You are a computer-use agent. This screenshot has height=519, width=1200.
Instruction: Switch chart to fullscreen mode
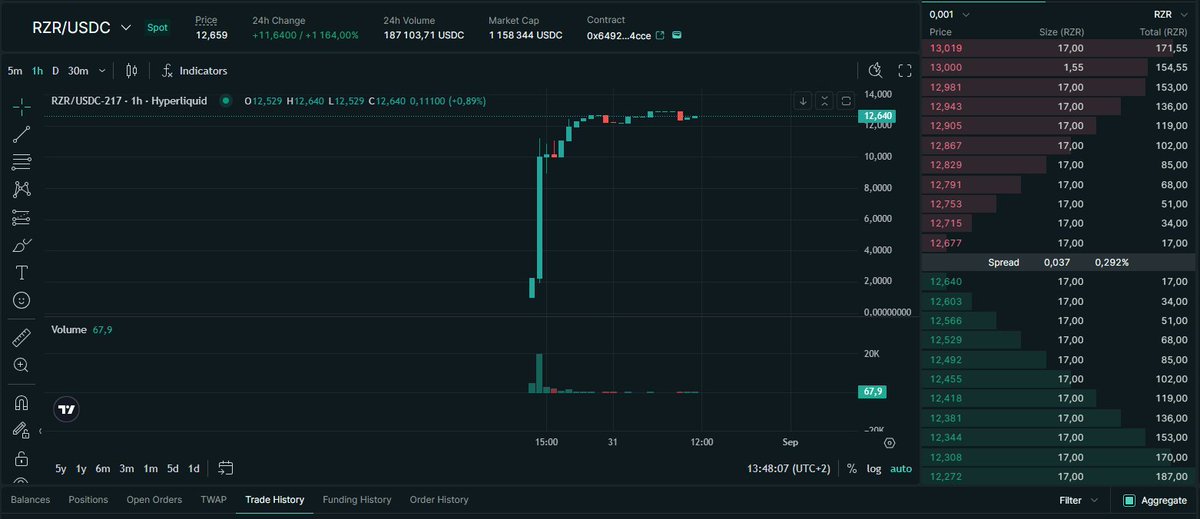905,70
